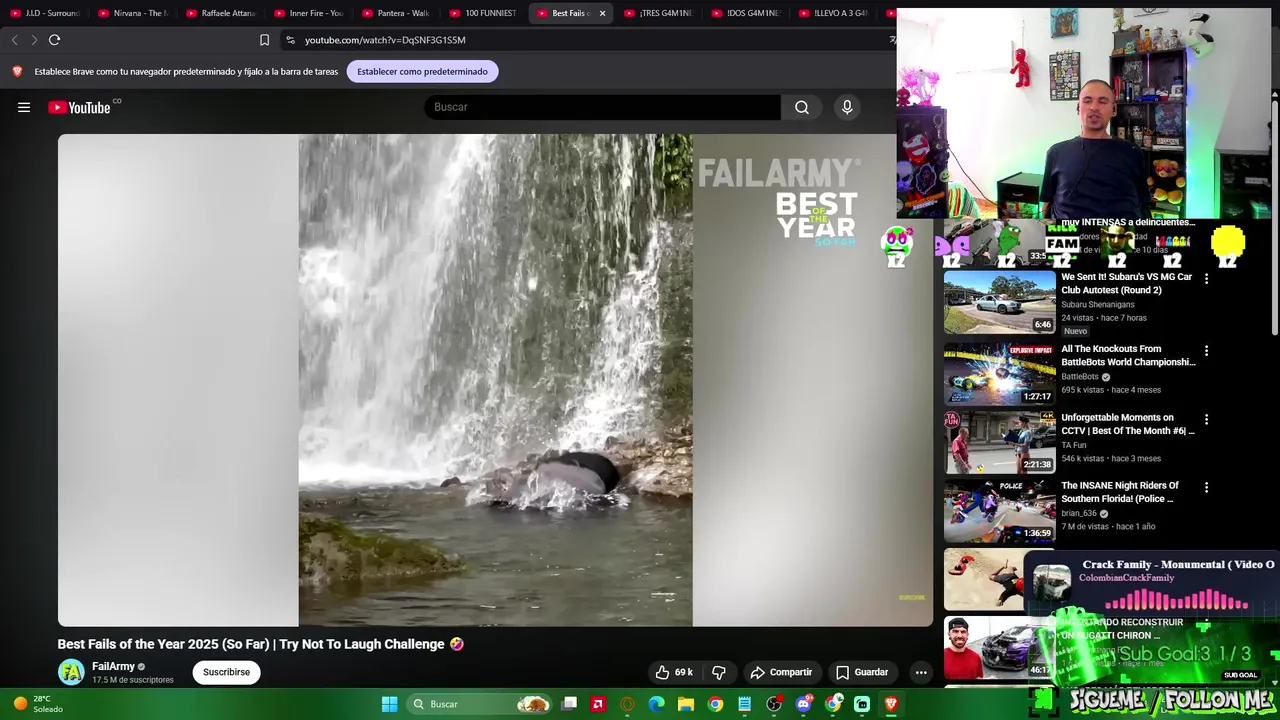Close the Best Fails browser tab

602,13
